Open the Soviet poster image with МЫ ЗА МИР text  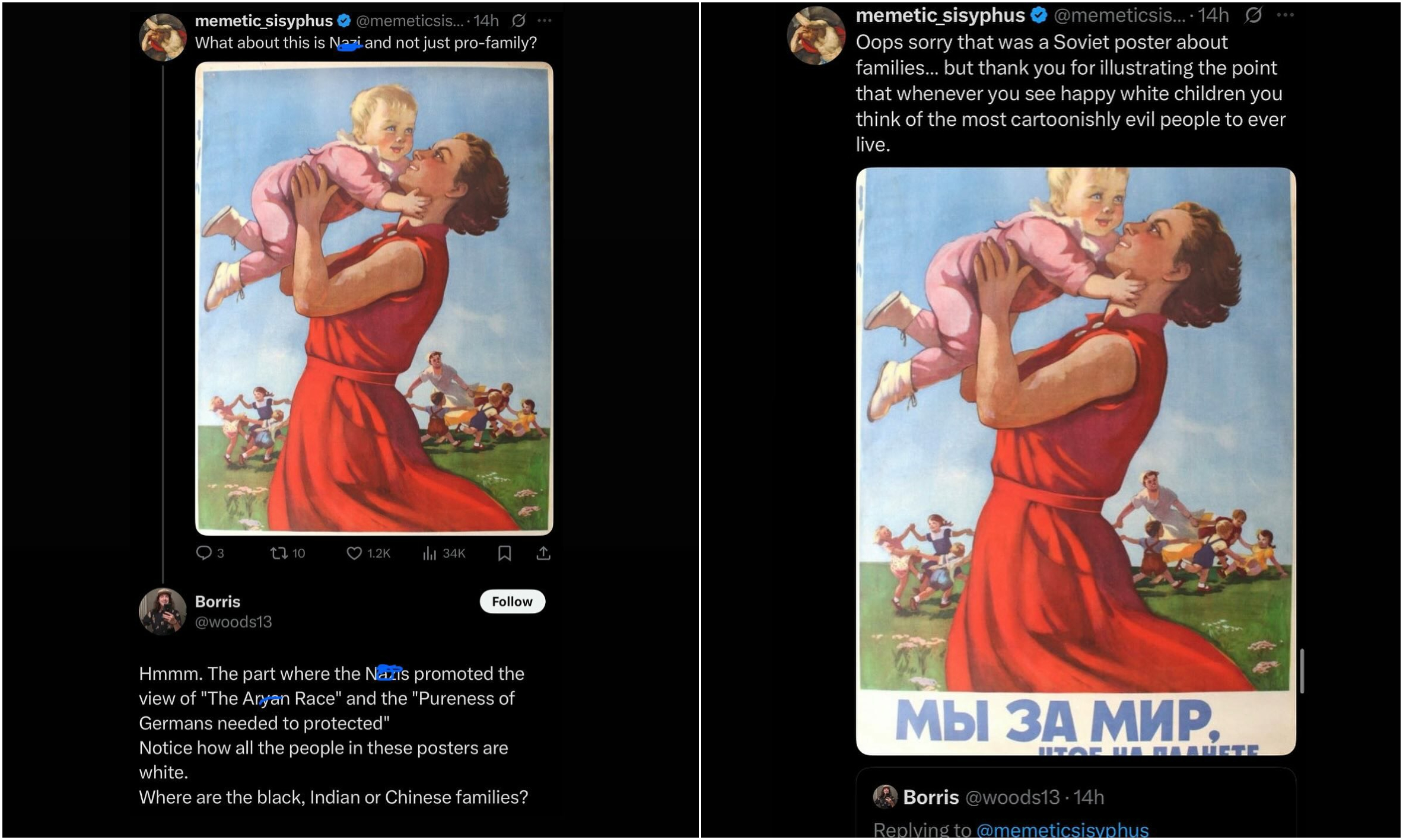pyautogui.click(x=1076, y=461)
